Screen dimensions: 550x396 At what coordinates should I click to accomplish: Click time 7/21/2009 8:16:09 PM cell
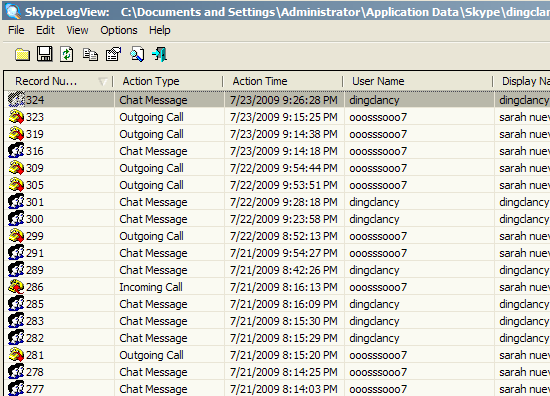[x=284, y=304]
